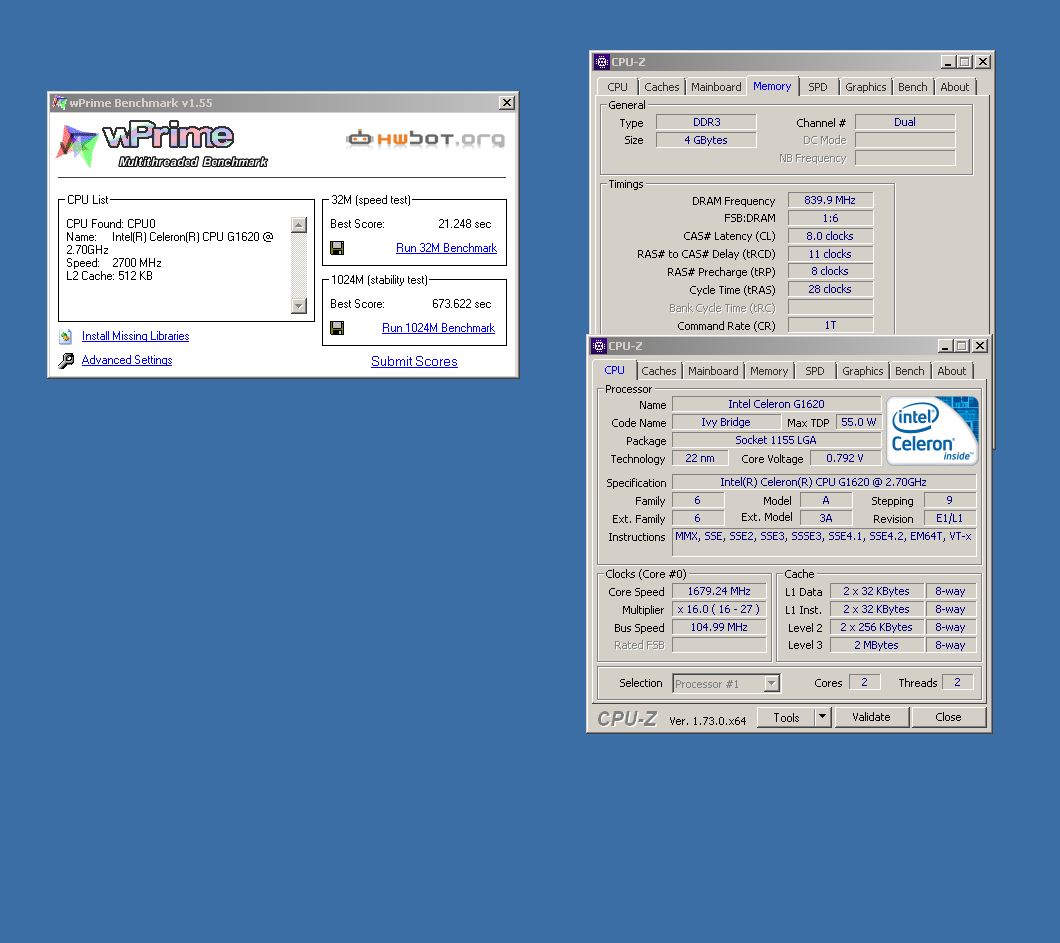Screen dimensions: 1060x943
Task: Expand the Tools dropdown arrow
Action: pos(822,717)
